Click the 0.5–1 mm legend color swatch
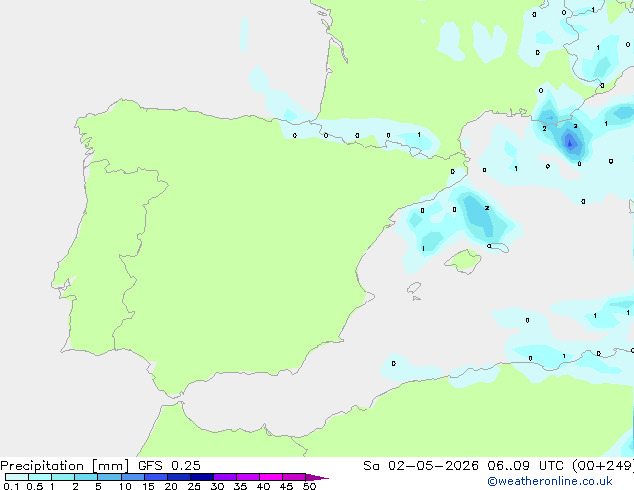634x490 pixels. [40, 477]
